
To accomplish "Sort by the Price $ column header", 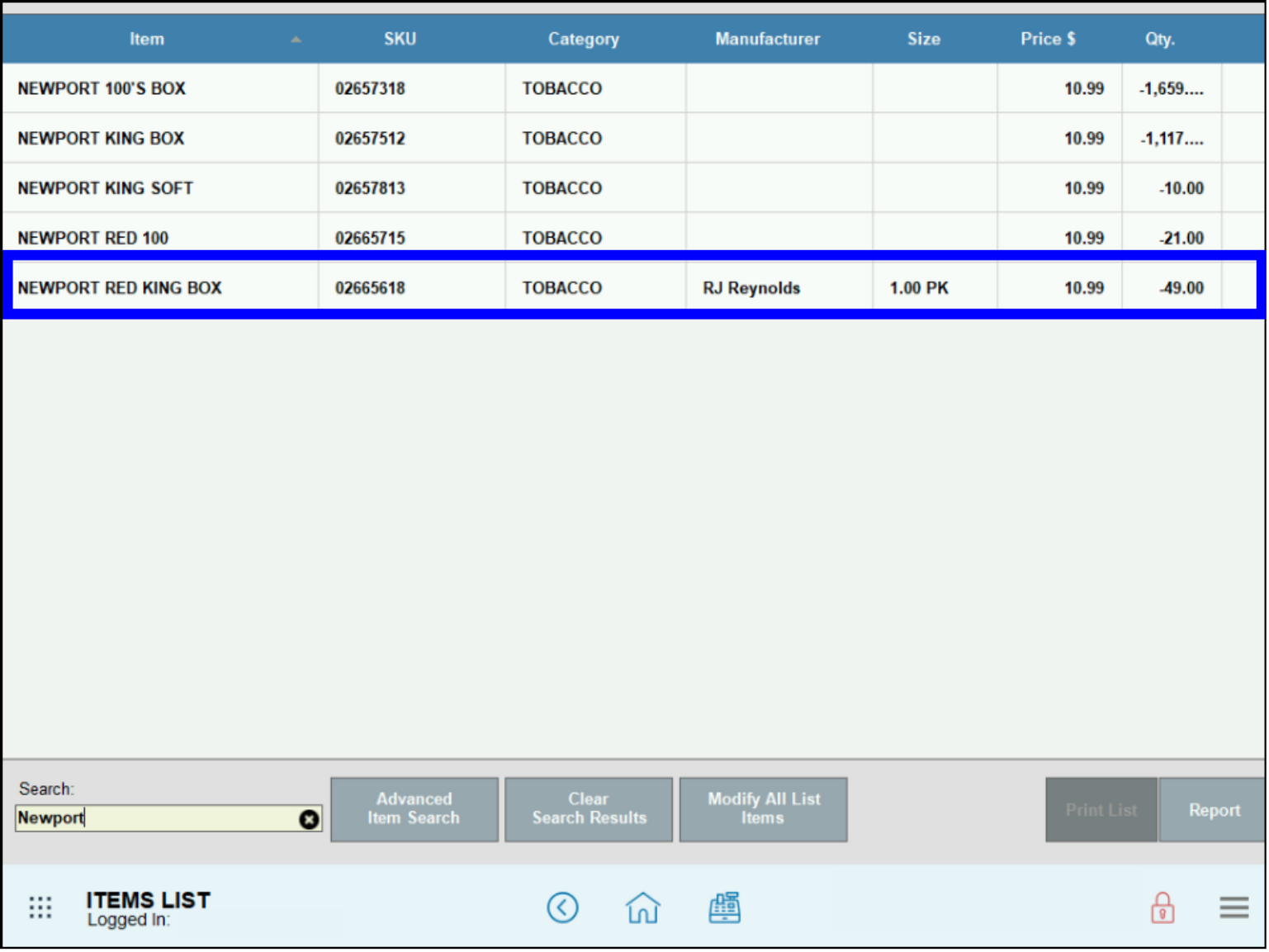I will [1048, 39].
